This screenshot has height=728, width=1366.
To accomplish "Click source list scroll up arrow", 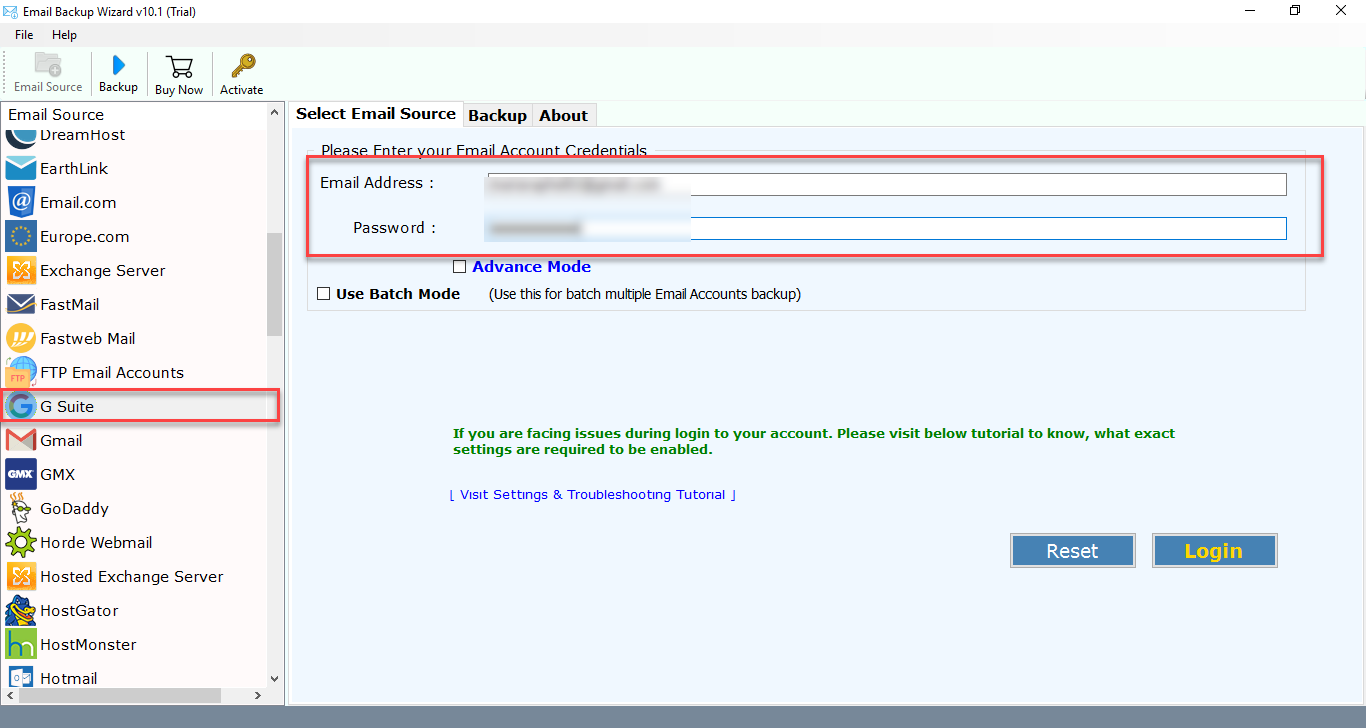I will tap(275, 113).
